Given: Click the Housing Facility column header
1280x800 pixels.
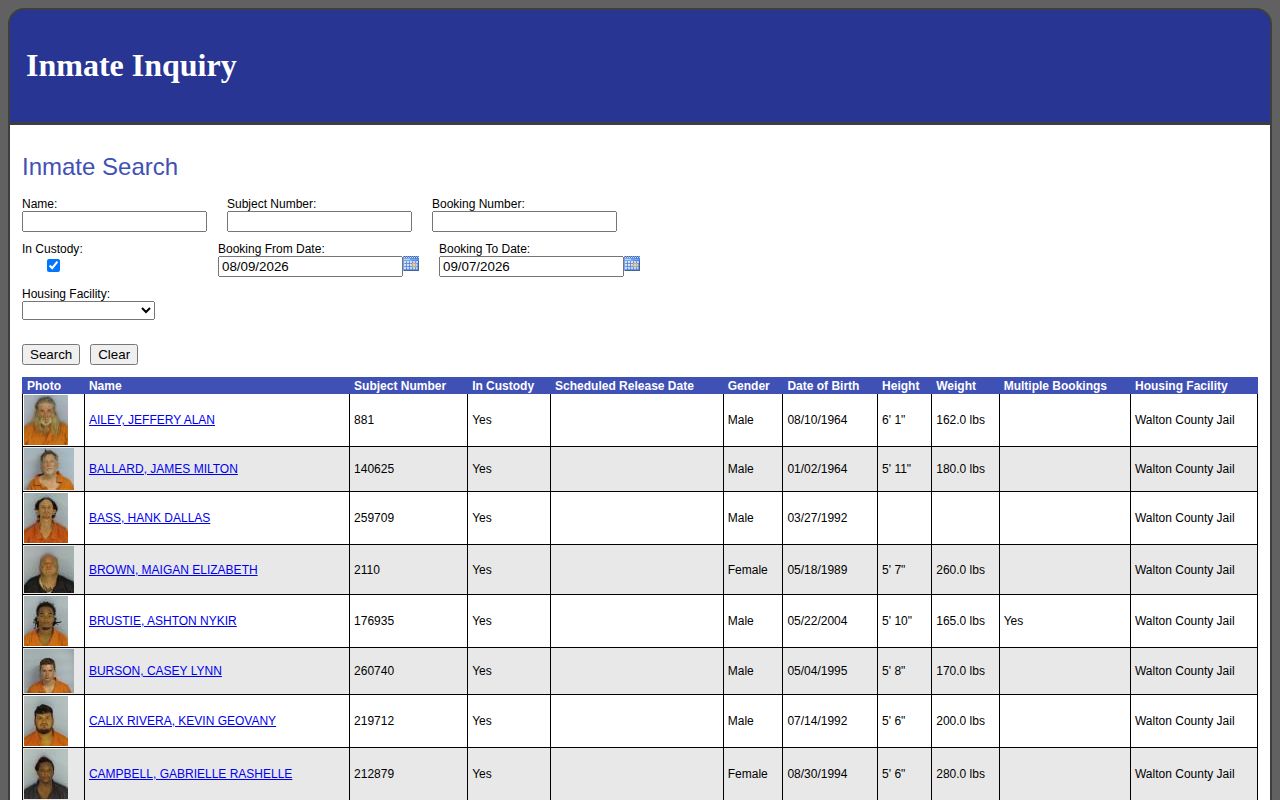Looking at the screenshot, I should pyautogui.click(x=1181, y=386).
